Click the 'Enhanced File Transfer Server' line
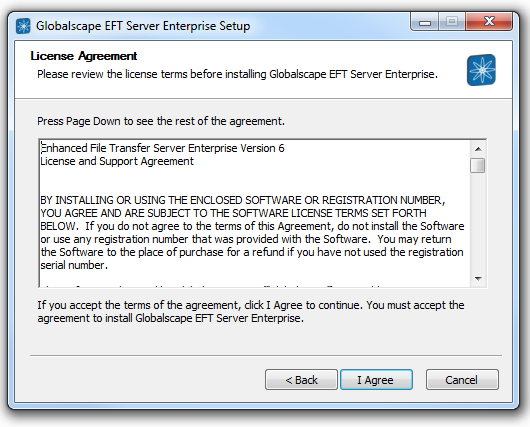The width and height of the screenshot is (530, 427). coord(163,148)
